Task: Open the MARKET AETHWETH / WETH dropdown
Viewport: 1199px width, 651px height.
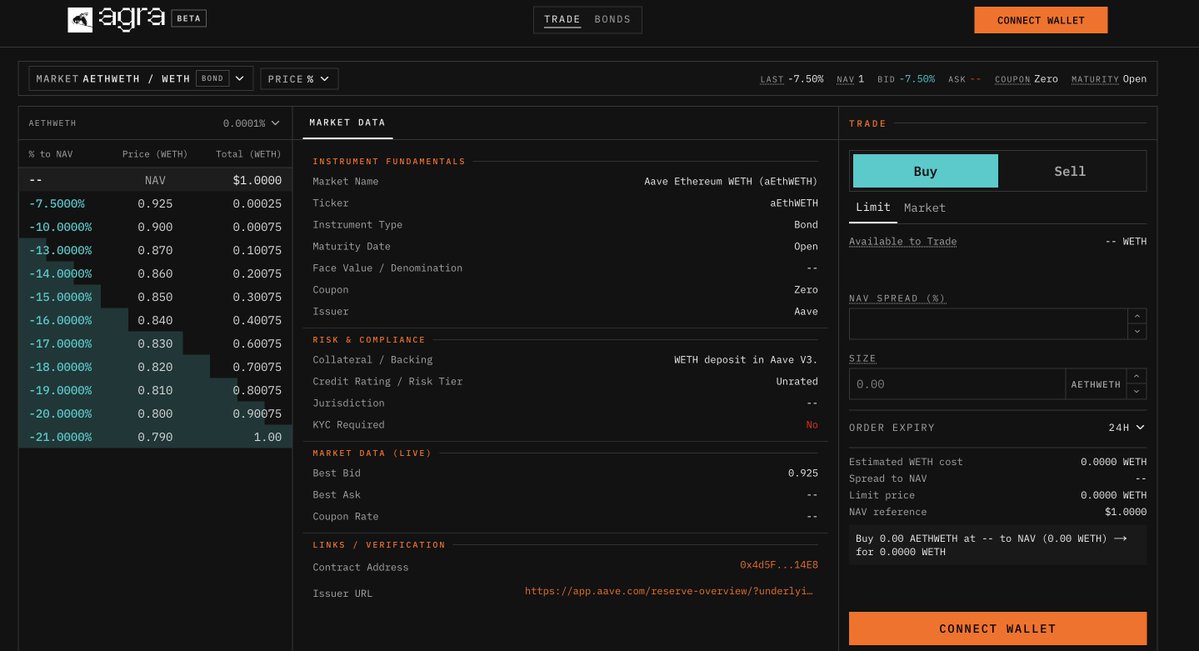Action: 141,79
